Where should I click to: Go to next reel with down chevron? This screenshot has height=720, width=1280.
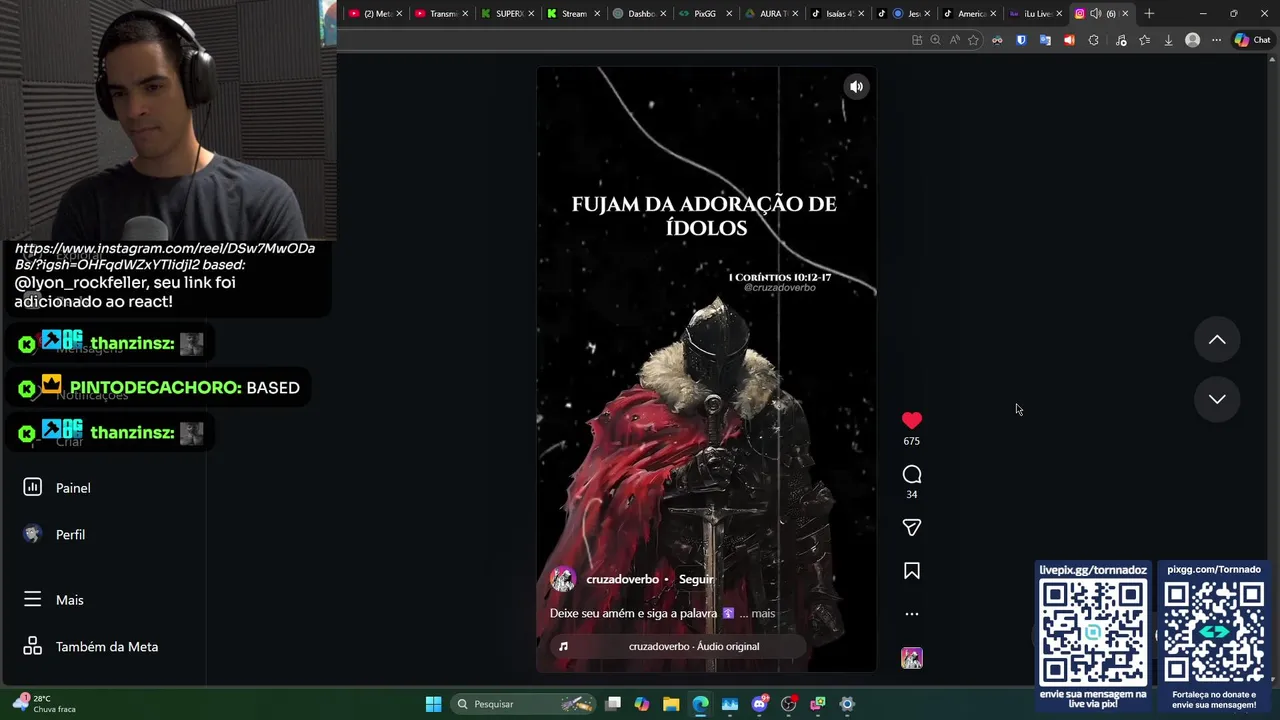pos(1217,399)
